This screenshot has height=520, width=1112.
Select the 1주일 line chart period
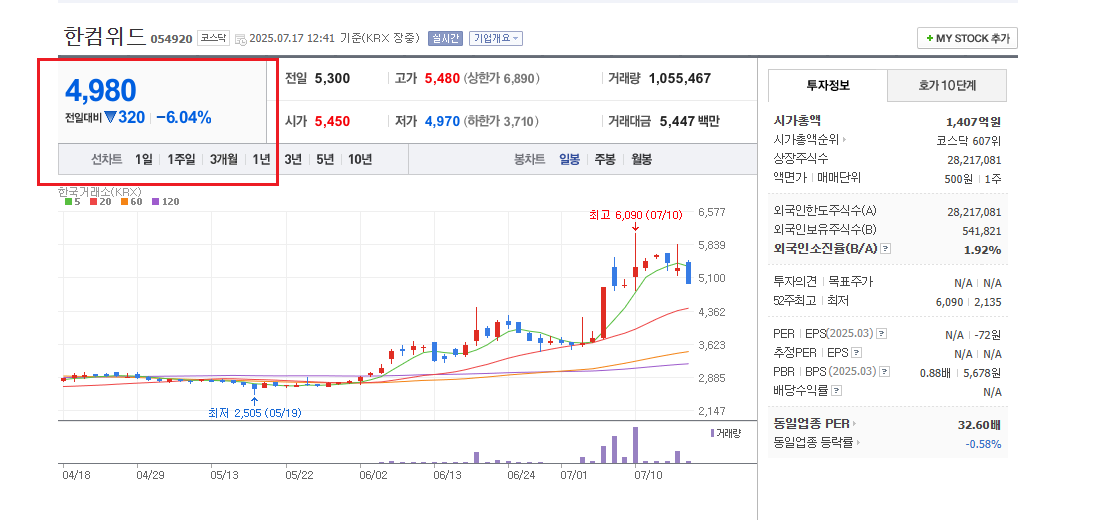click(x=181, y=160)
